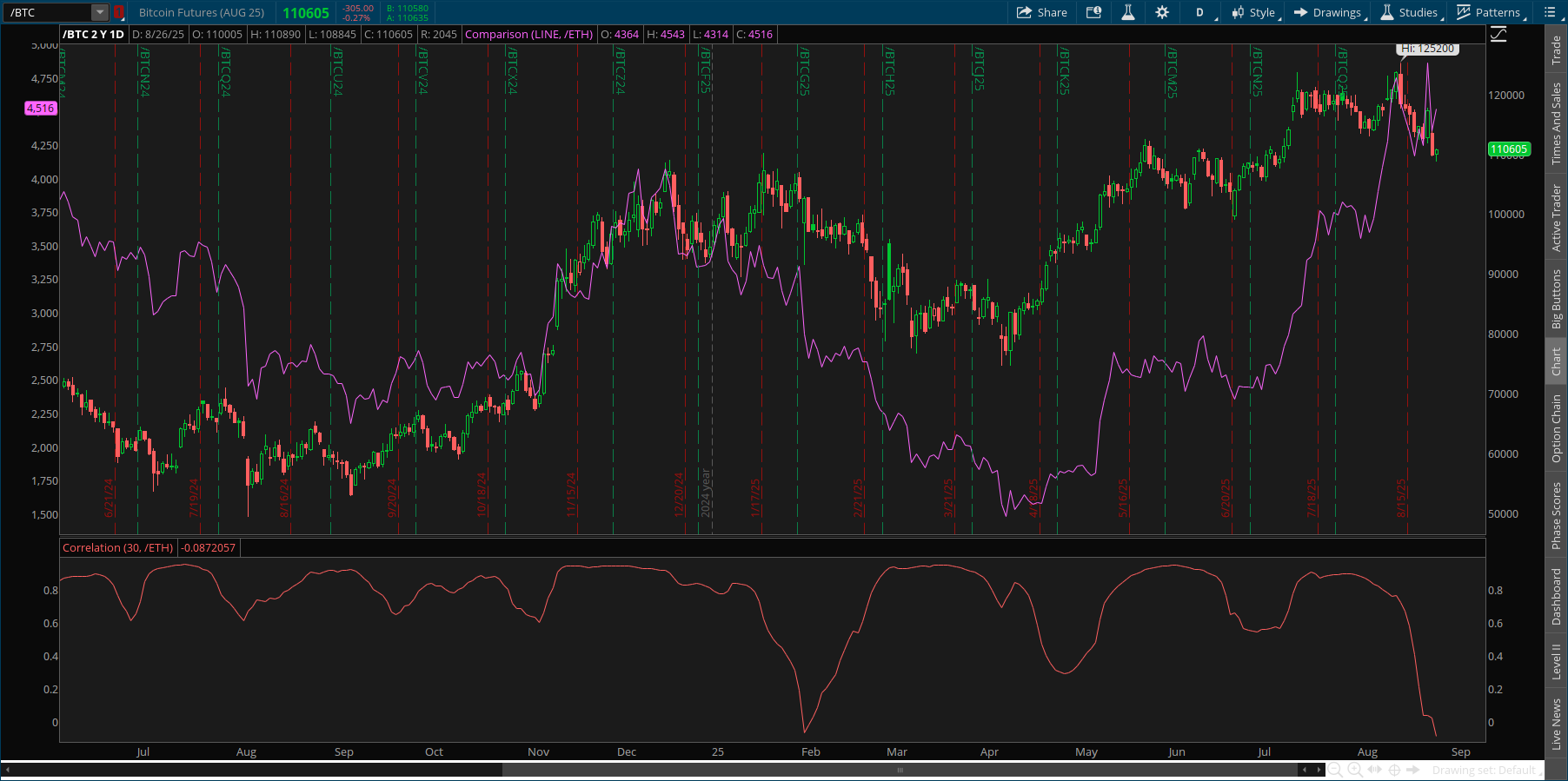
Task: Switch to the Dashboard sidebar tab
Action: tap(1557, 596)
